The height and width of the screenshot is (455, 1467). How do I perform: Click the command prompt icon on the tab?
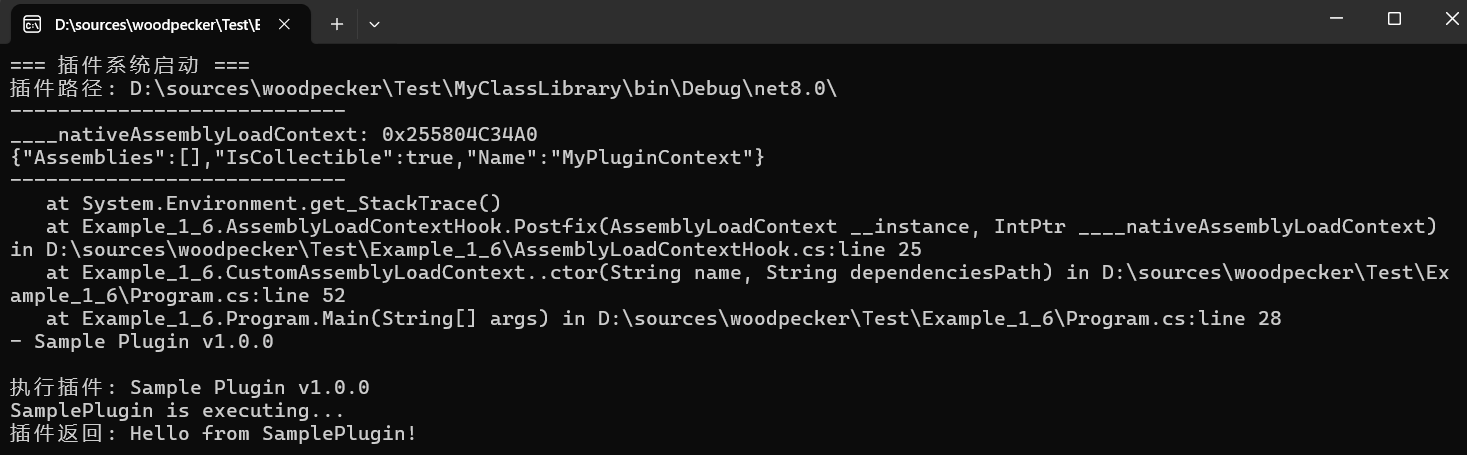tap(32, 24)
